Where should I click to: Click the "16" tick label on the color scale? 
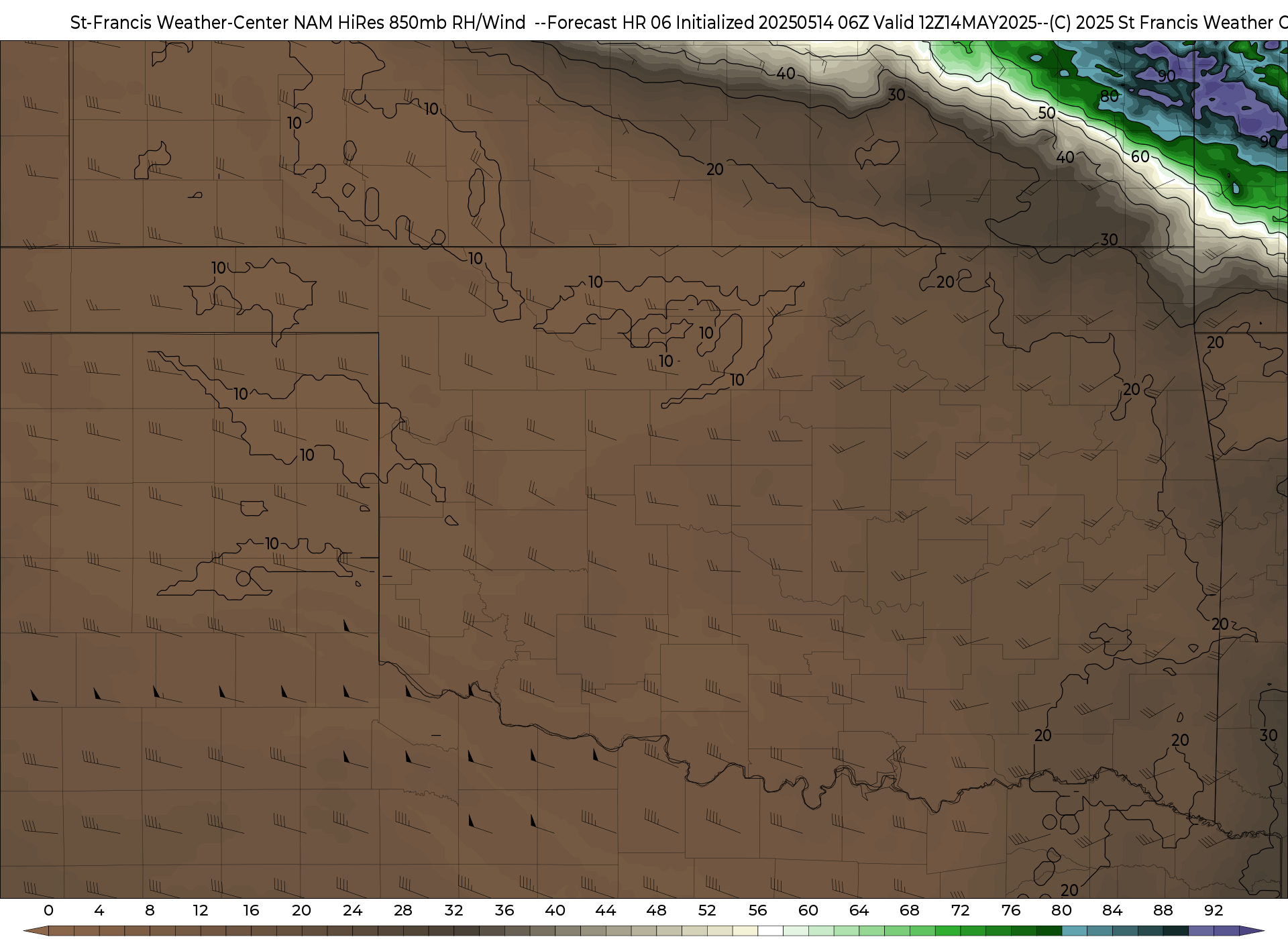point(251,910)
